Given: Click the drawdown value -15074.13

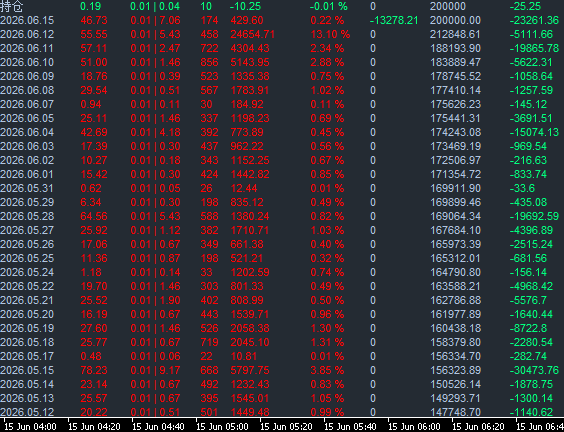Looking at the screenshot, I should (x=534, y=133).
